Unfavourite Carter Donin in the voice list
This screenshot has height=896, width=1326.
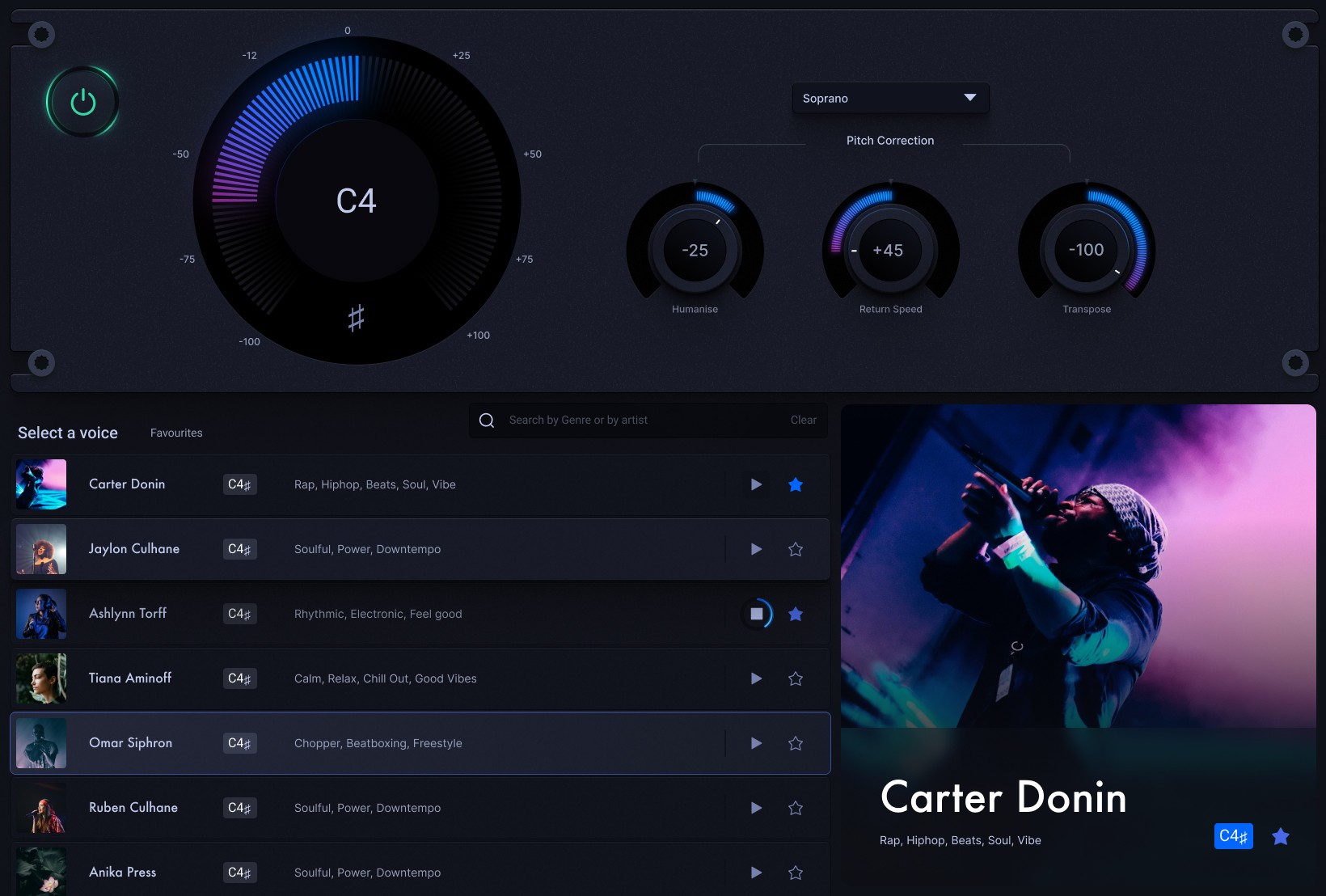(795, 484)
